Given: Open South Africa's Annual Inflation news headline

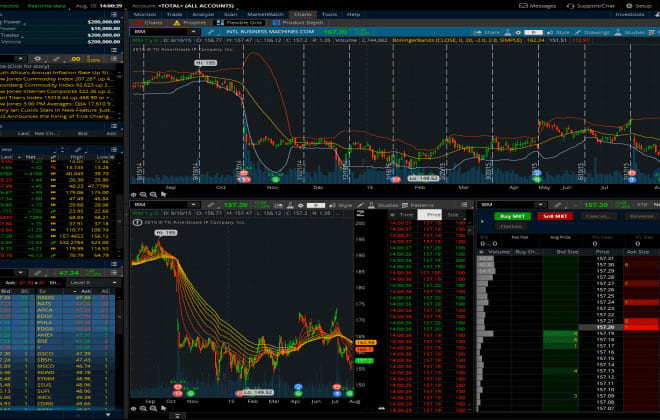Looking at the screenshot, I should click(x=57, y=73).
